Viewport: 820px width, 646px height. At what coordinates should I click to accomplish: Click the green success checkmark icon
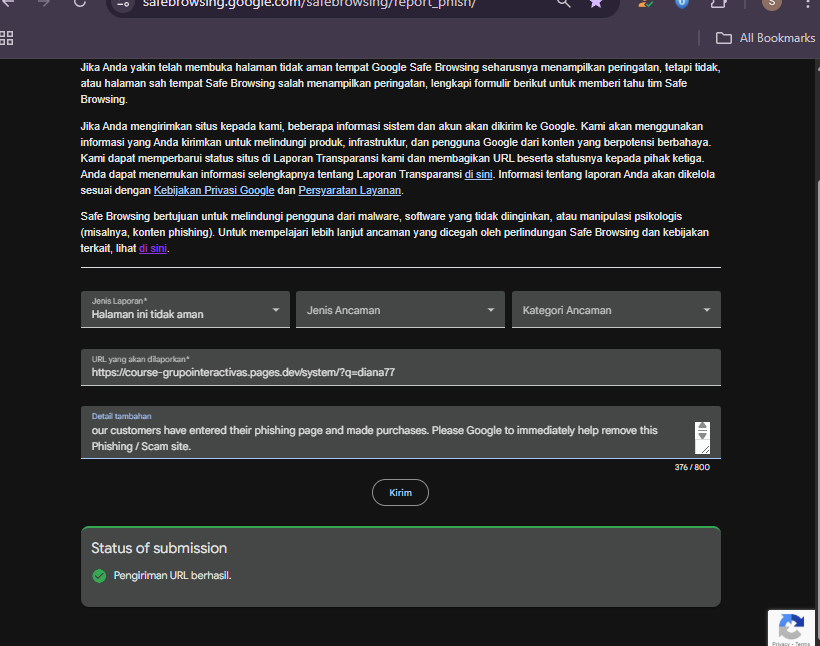(99, 576)
